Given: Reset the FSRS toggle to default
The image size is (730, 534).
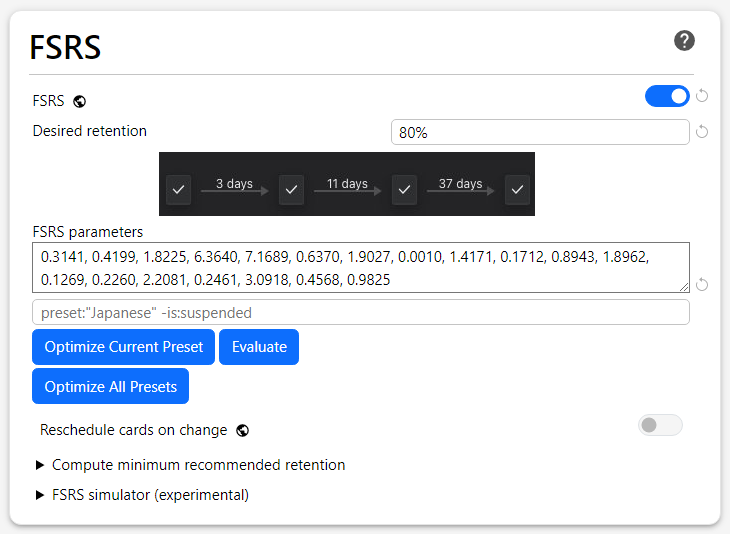Looking at the screenshot, I should coord(702,96).
